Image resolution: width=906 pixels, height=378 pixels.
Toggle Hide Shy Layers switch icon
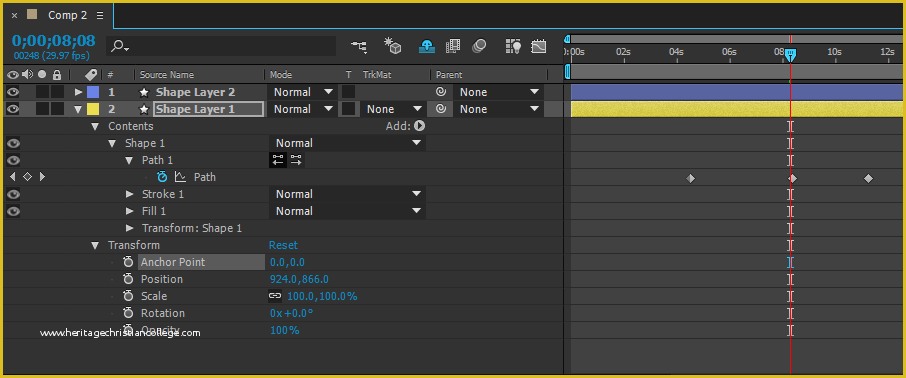click(426, 46)
